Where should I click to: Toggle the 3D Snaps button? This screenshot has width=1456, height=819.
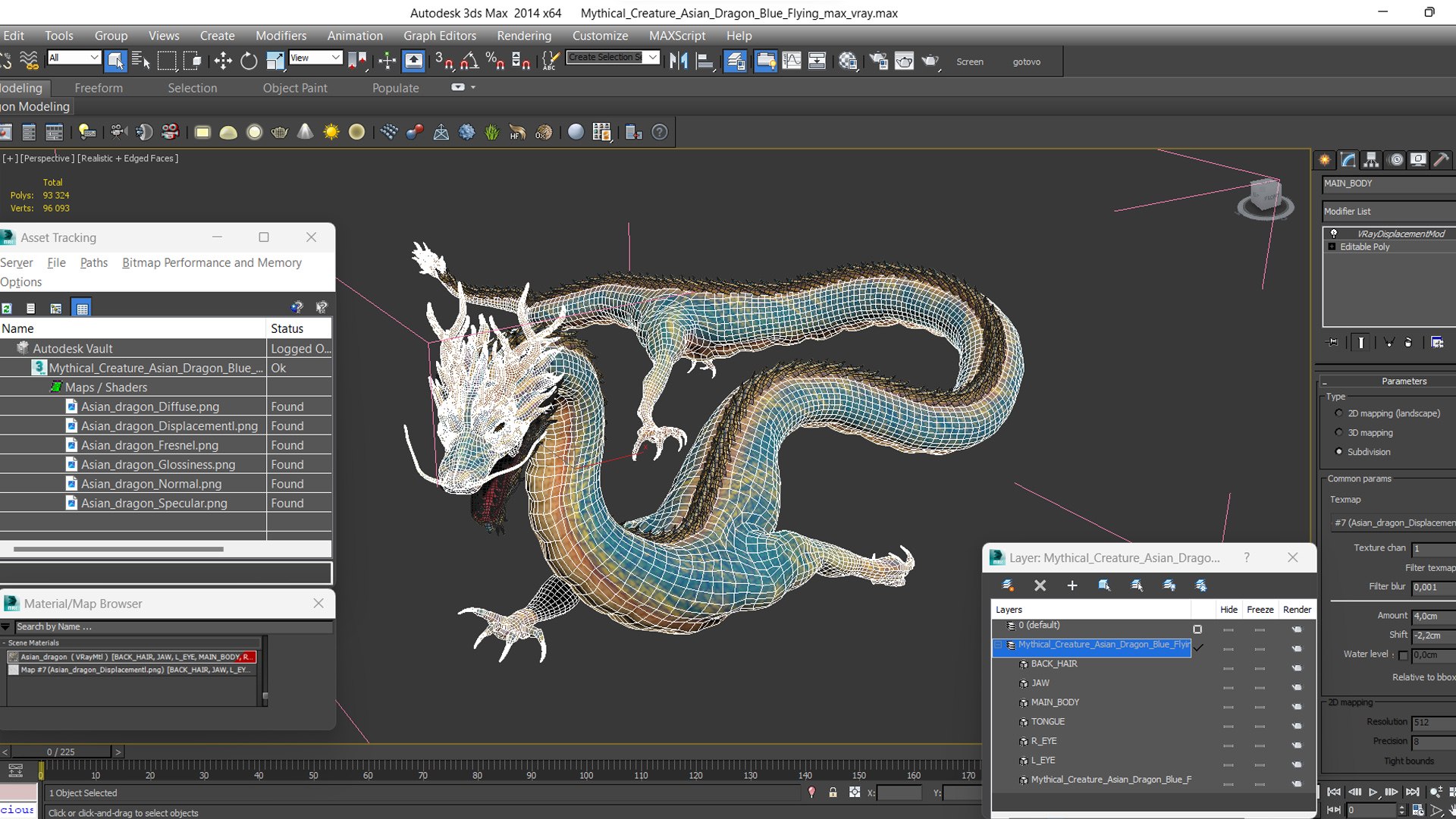[x=444, y=61]
